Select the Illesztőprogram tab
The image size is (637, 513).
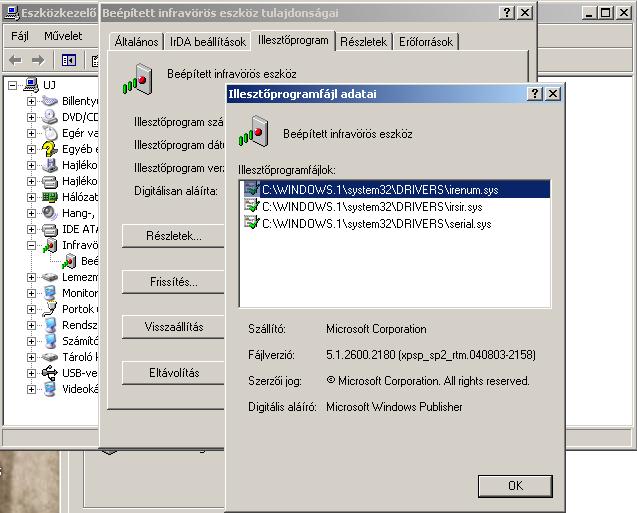click(293, 40)
